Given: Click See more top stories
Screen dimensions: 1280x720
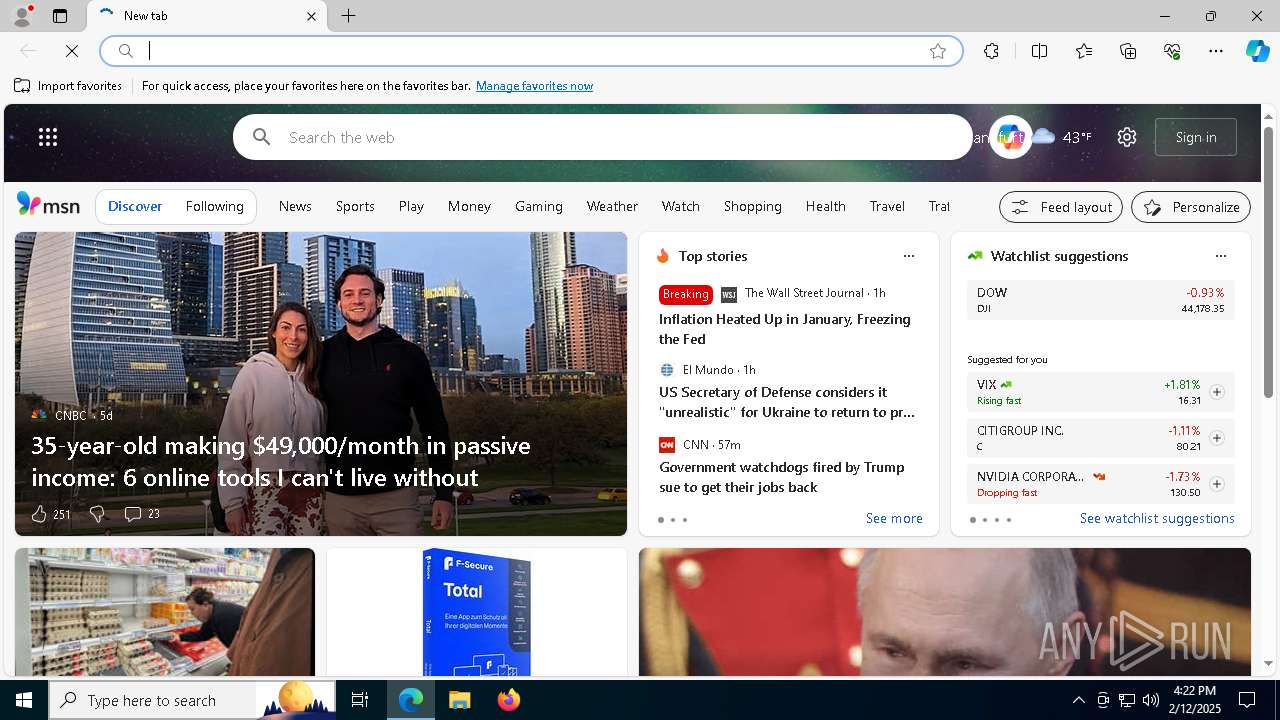Looking at the screenshot, I should 894,518.
